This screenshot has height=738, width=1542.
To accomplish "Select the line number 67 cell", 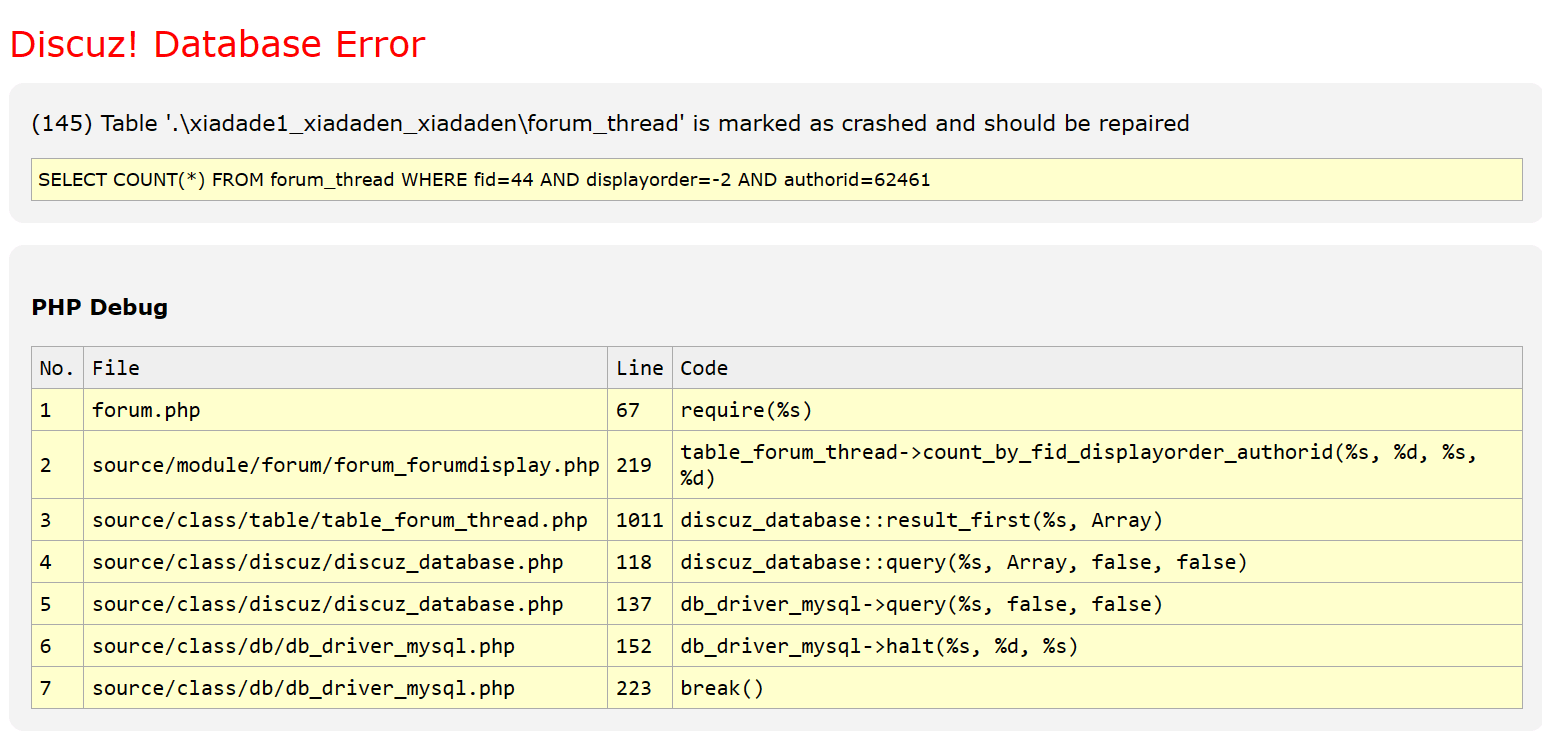I will click(x=640, y=410).
